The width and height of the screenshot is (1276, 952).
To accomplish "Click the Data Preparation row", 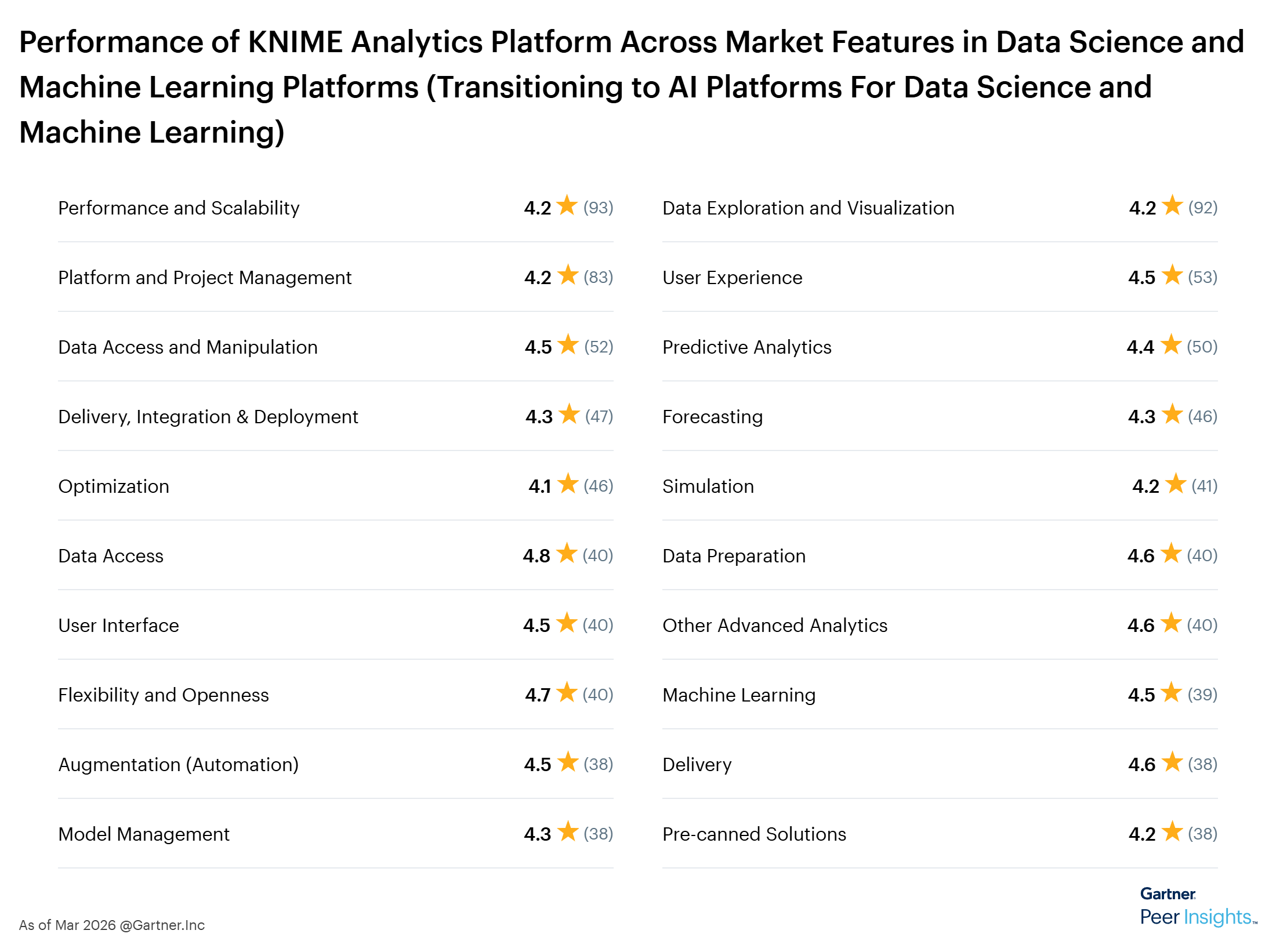I will click(x=733, y=555).
